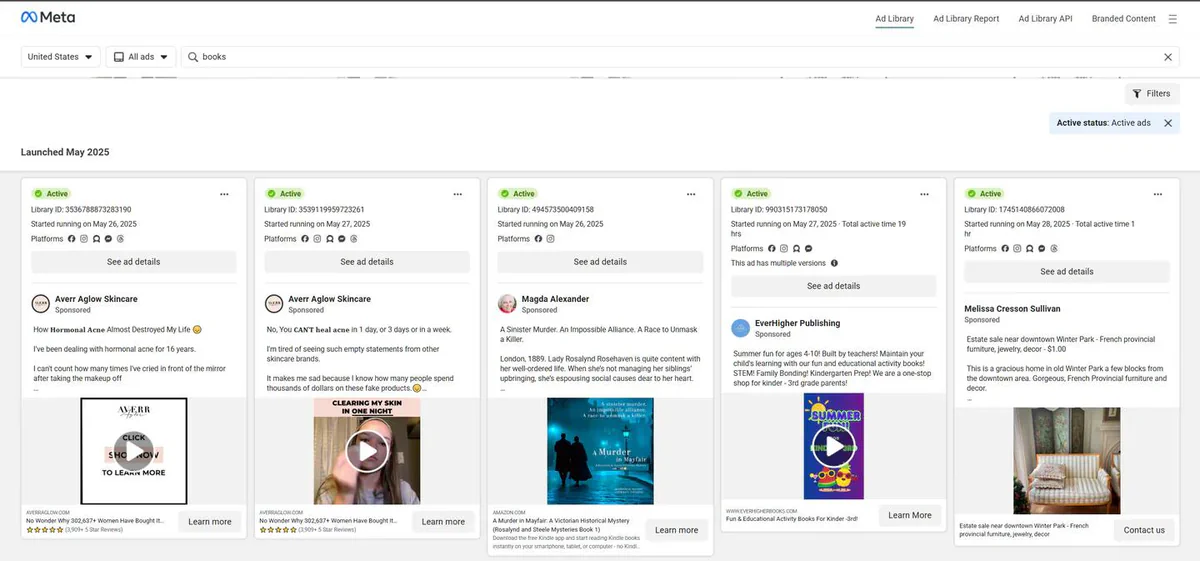Click Audience Network icon on Melissa Cresson Sullivan ad
Screen dimensions: 1200x561
(1029, 249)
